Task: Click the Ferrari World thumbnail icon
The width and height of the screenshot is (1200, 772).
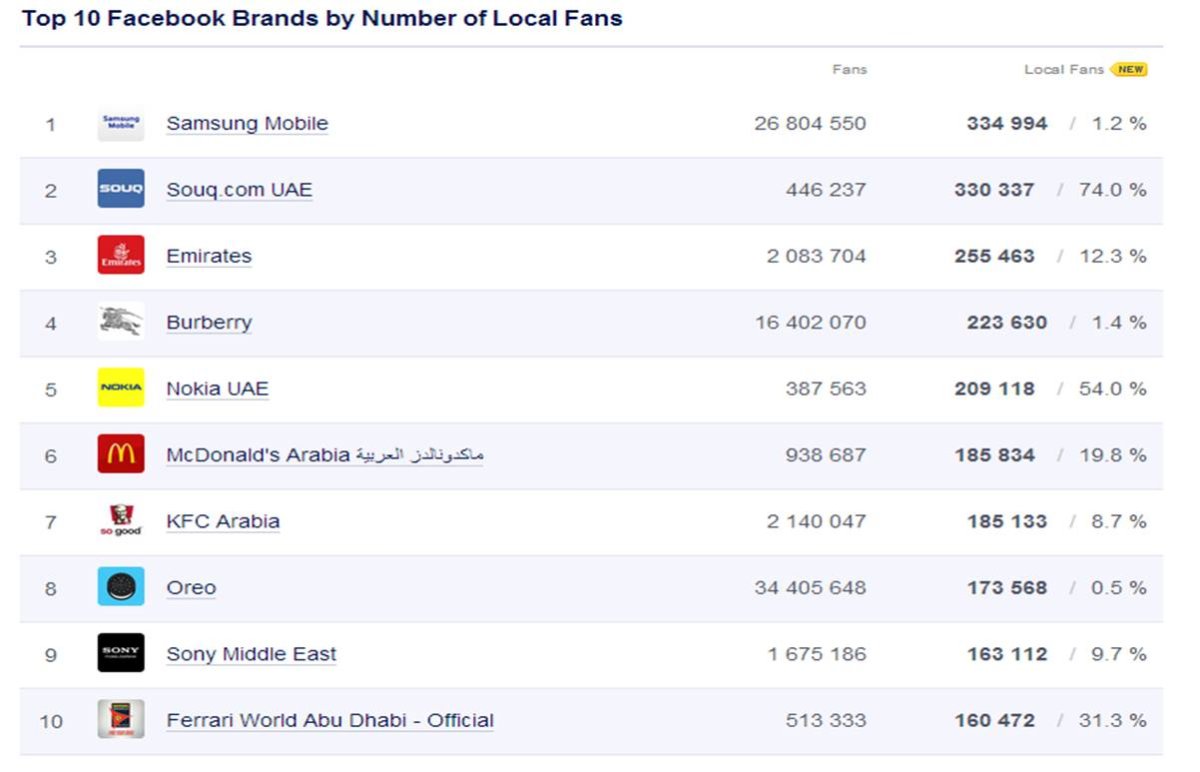Action: coord(121,719)
